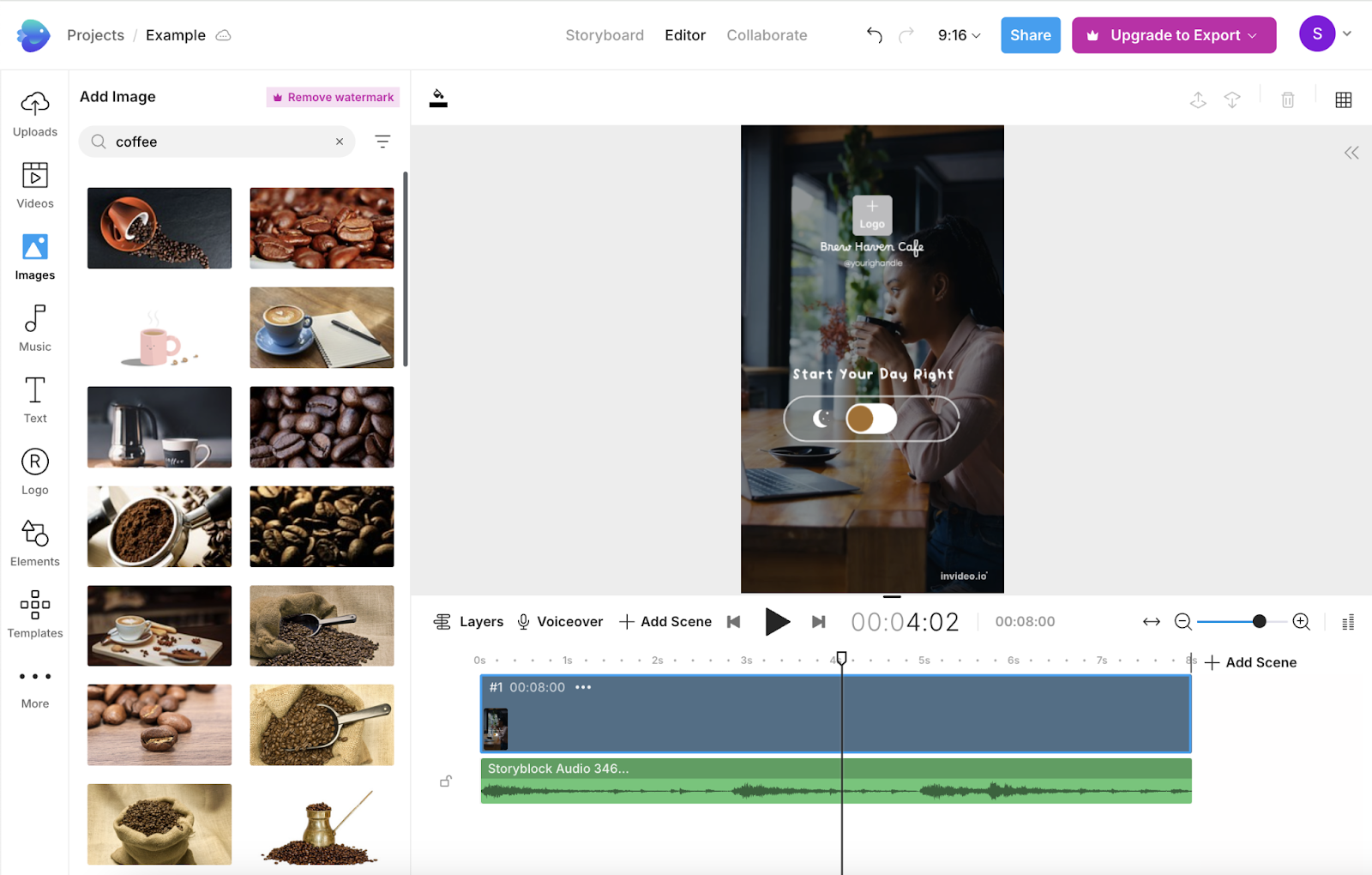Adjust the timeline zoom slider
Image resolution: width=1372 pixels, height=875 pixels.
pos(1259,621)
